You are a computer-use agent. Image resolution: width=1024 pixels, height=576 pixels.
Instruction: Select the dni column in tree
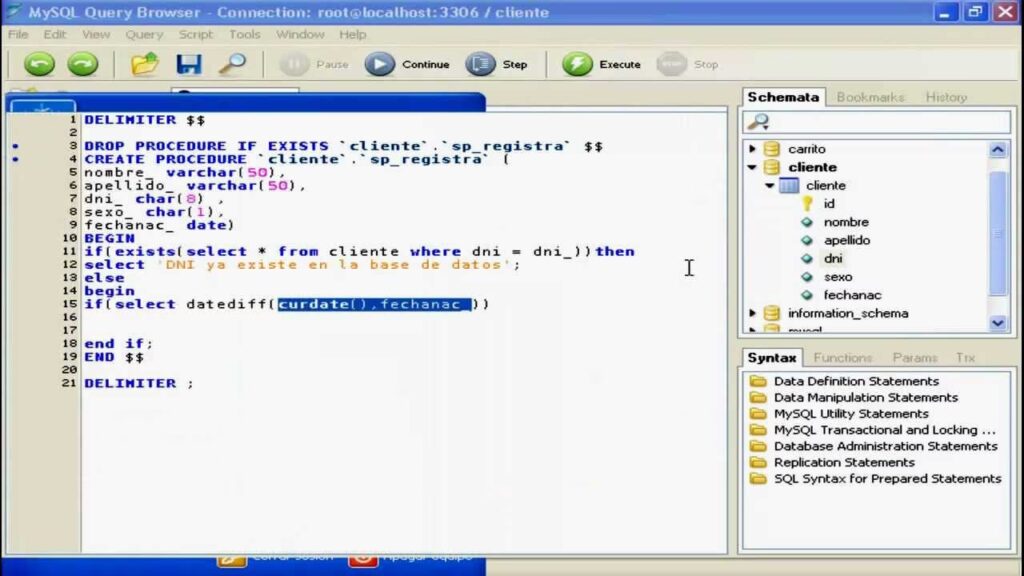click(x=833, y=258)
